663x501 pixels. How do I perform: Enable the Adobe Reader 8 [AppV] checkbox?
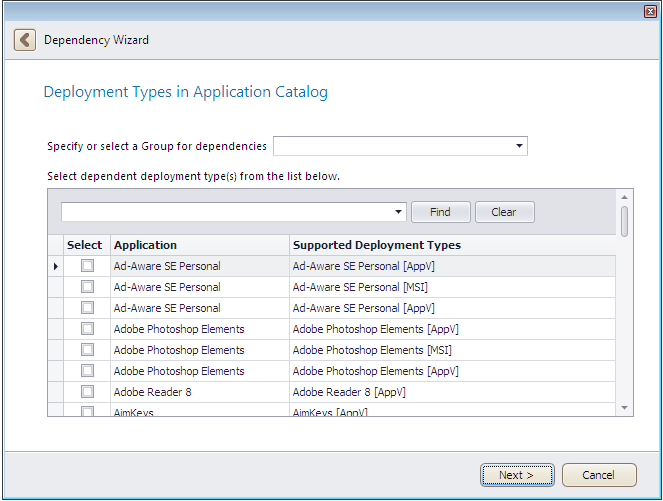pyautogui.click(x=87, y=392)
